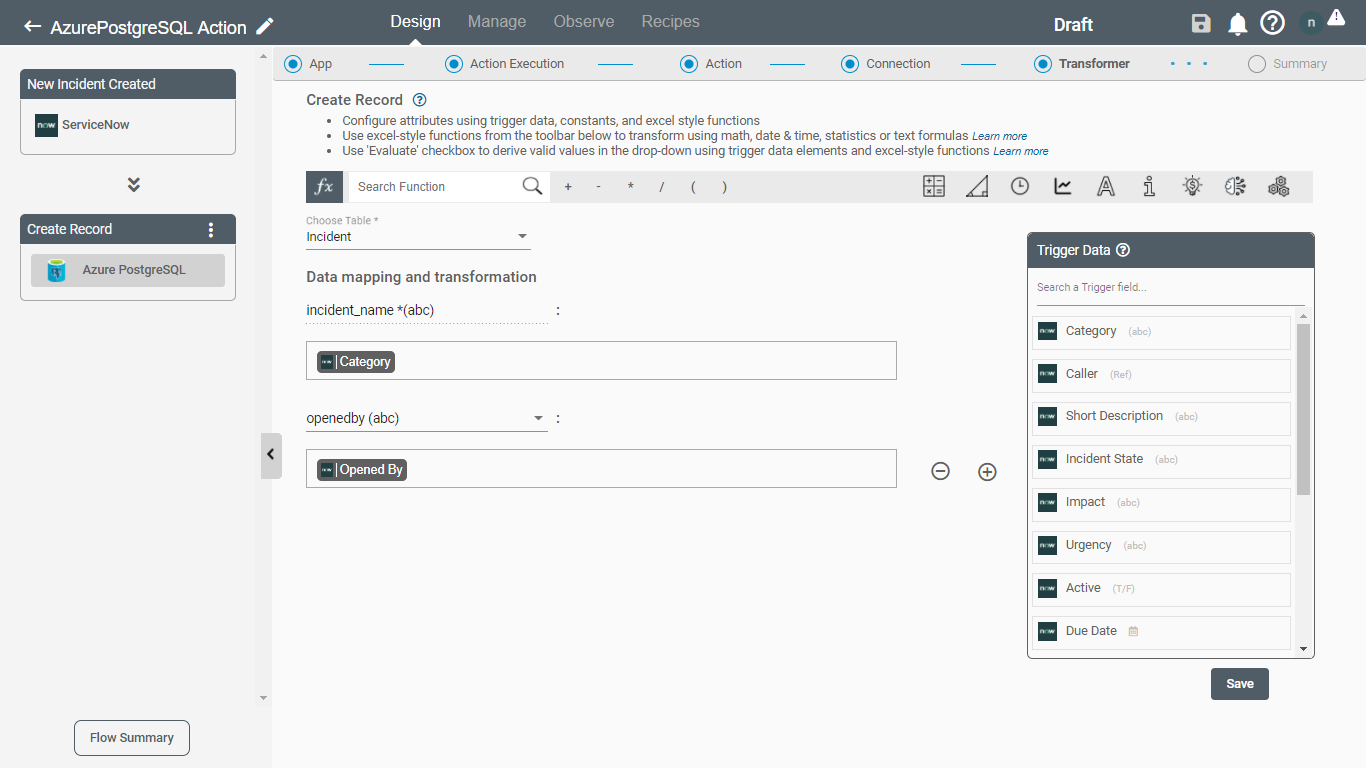Switch to the Recipes tab
Image resolution: width=1366 pixels, height=768 pixels.
click(671, 21)
